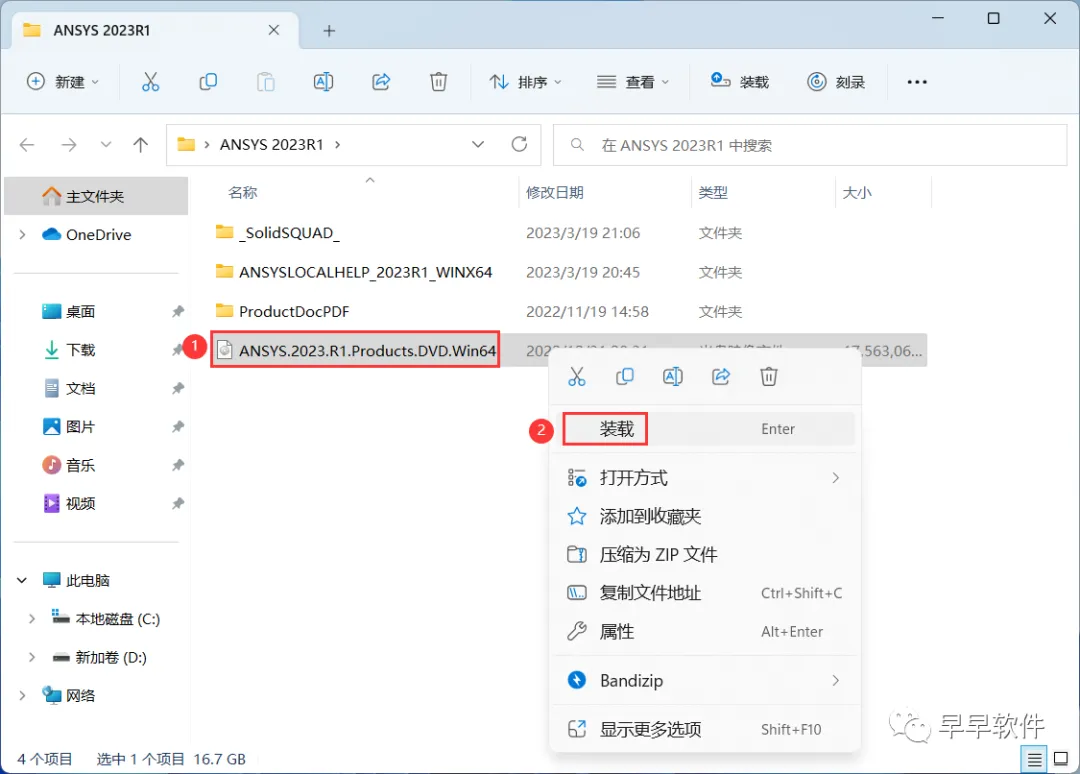Expand 本地磁盘 (C:) tree node
This screenshot has height=774, width=1080.
[x=32, y=619]
